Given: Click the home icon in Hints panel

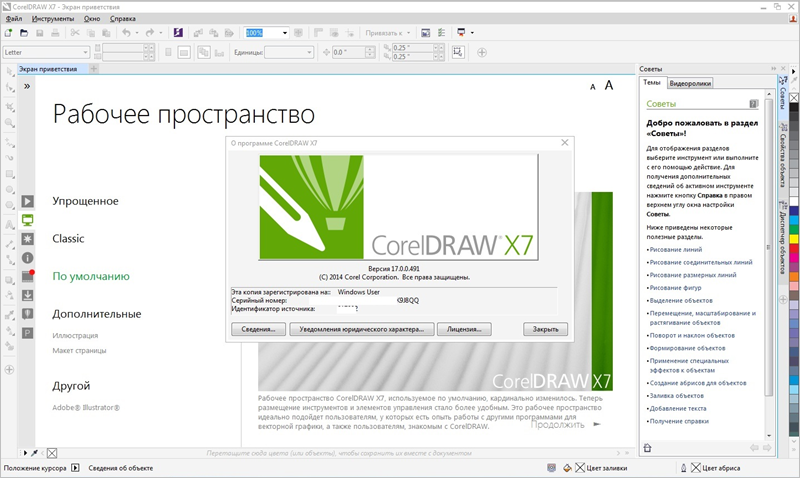Looking at the screenshot, I should pos(647,448).
